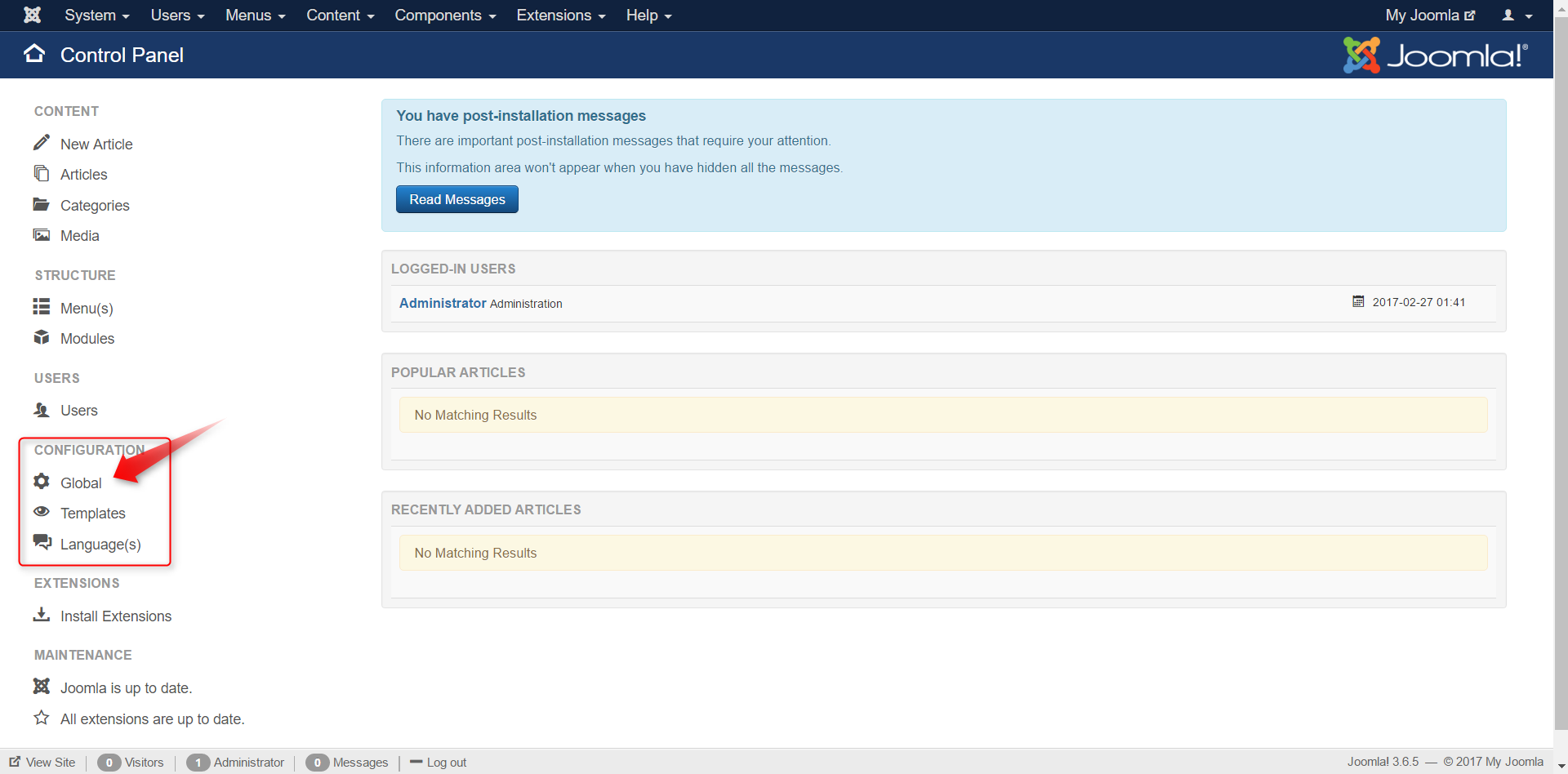Click the Control Panel page title
Screen dimensions: 1568x774
tap(122, 55)
